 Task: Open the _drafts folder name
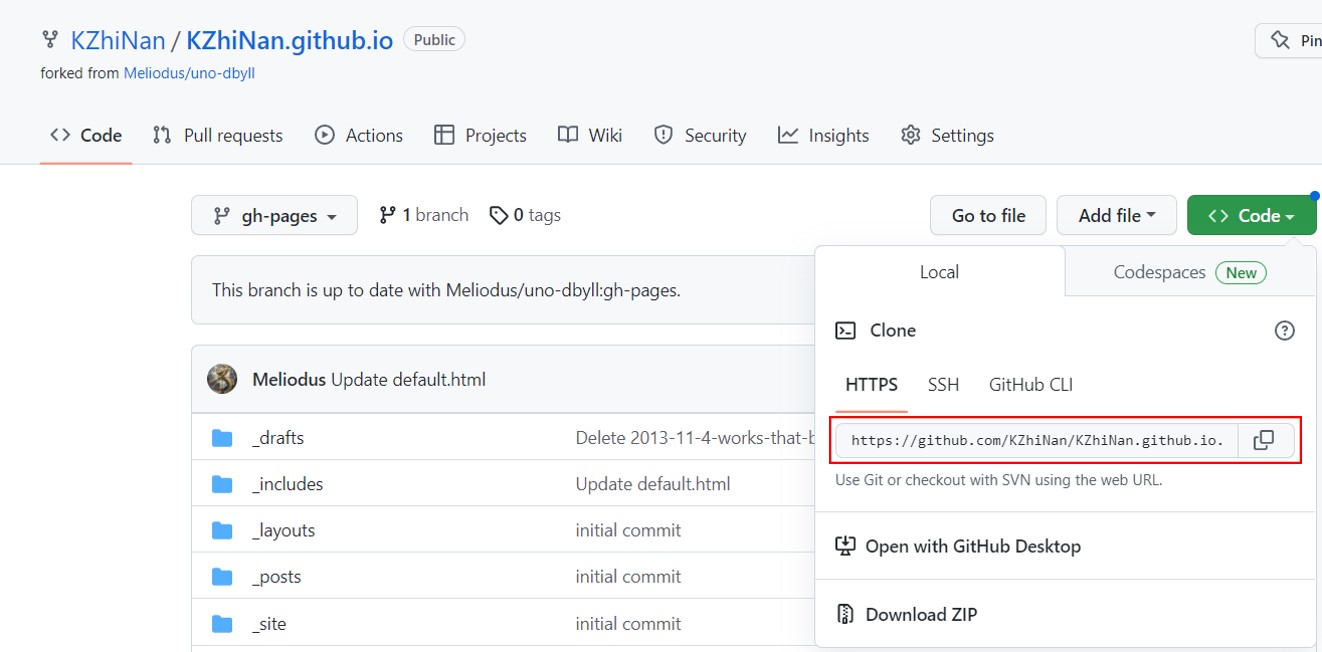(x=278, y=438)
